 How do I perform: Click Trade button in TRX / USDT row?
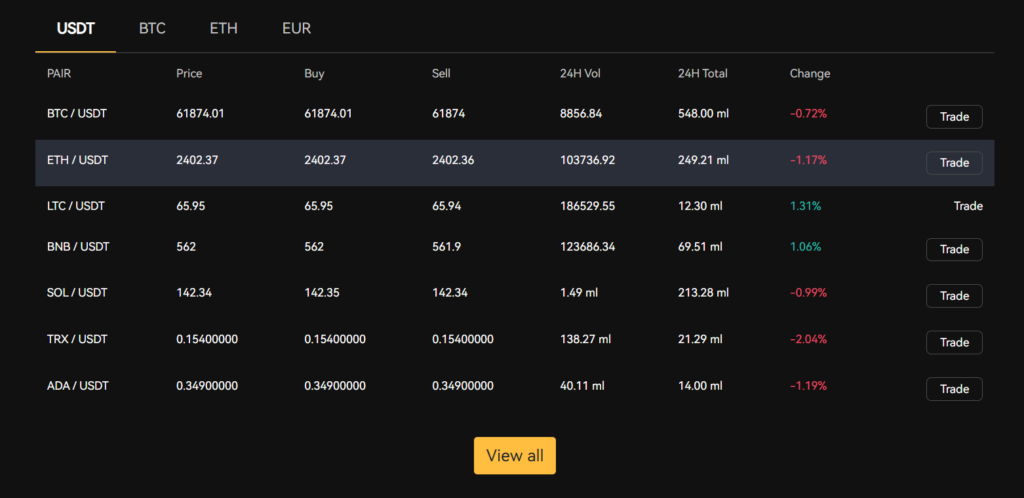click(954, 342)
